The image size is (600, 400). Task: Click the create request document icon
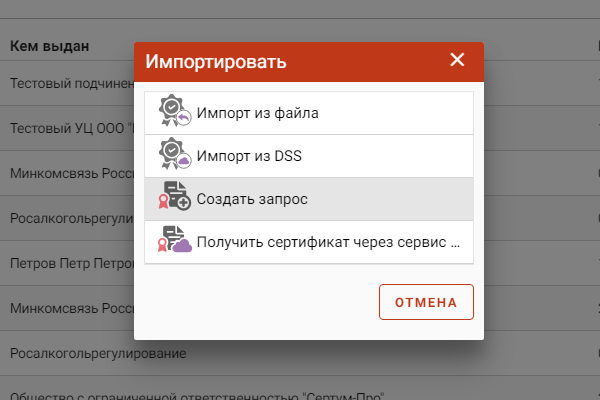click(175, 196)
